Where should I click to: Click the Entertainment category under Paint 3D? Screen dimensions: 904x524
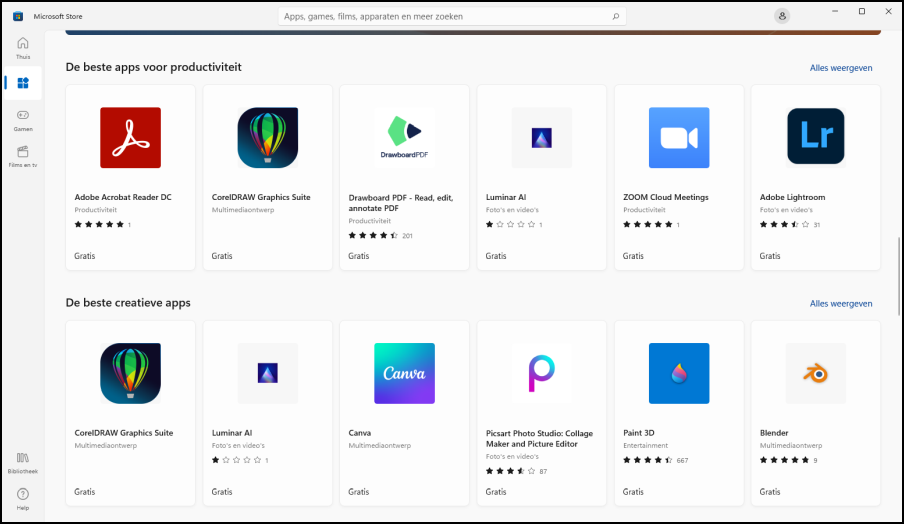coord(645,446)
